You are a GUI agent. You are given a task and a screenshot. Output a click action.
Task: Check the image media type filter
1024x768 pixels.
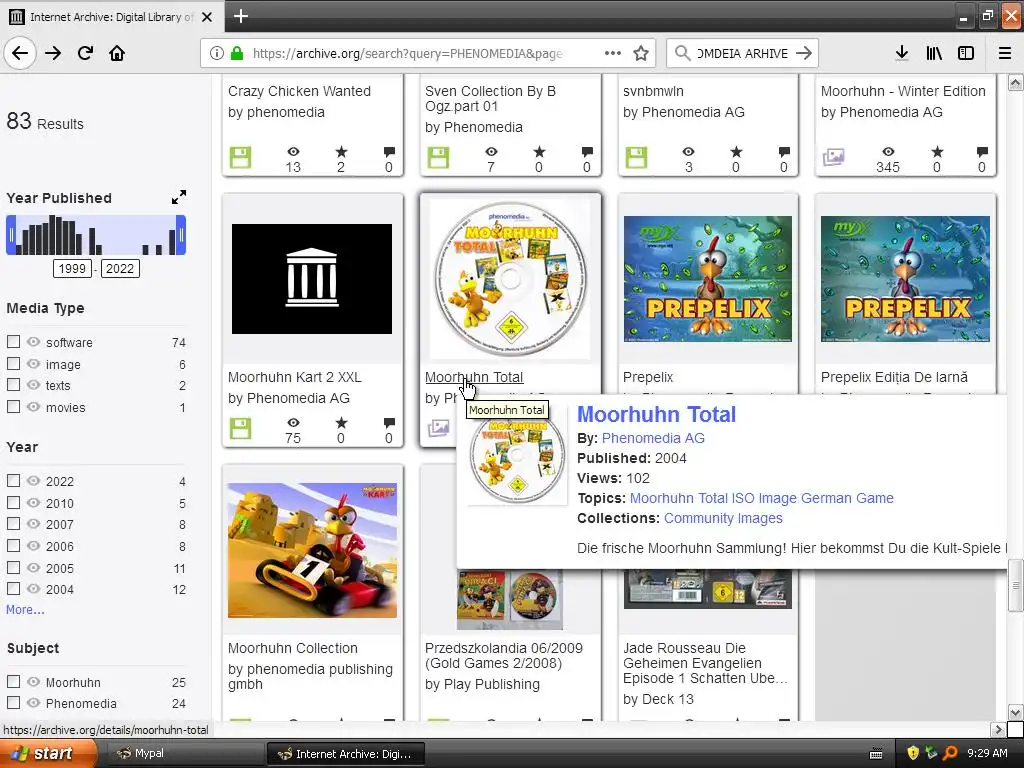(x=13, y=363)
